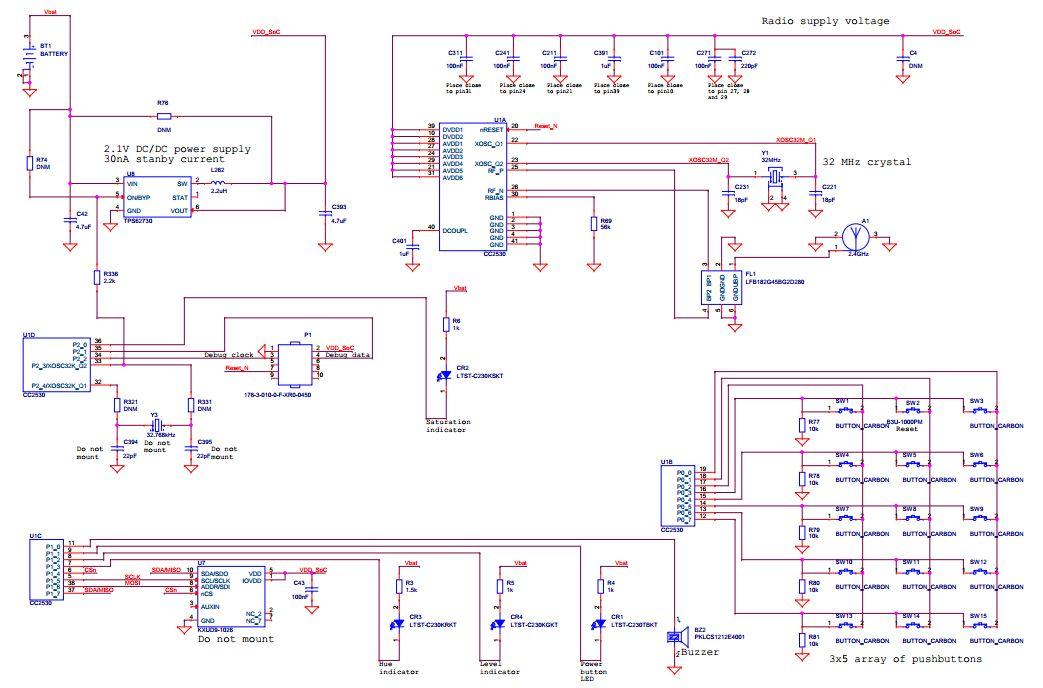Select the A1 2.4GHz antenna symbol
The height and width of the screenshot is (688, 1043).
[858, 238]
